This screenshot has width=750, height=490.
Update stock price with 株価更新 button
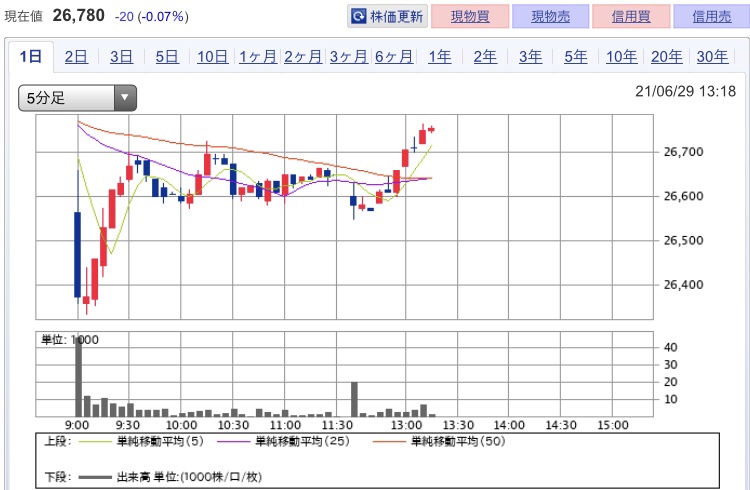(x=387, y=16)
